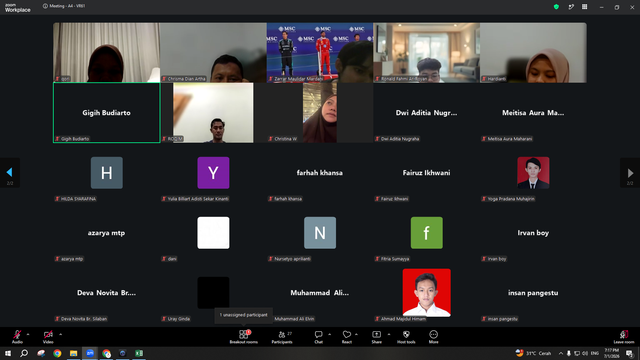Viewport: 640px width, 360px height.
Task: Open the Windows notification center
Action: pos(629,353)
